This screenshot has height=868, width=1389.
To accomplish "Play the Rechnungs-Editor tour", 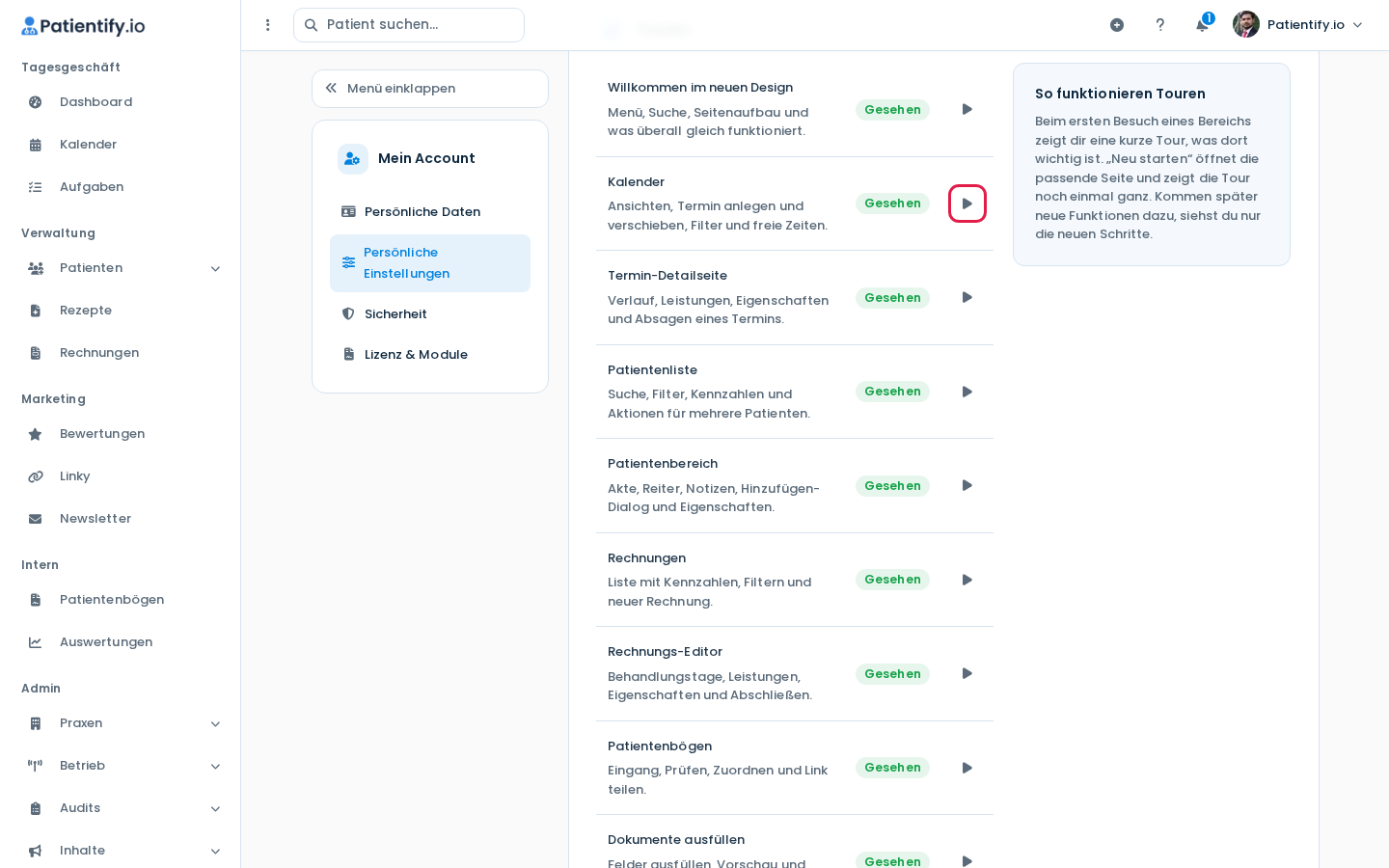I will click(967, 674).
